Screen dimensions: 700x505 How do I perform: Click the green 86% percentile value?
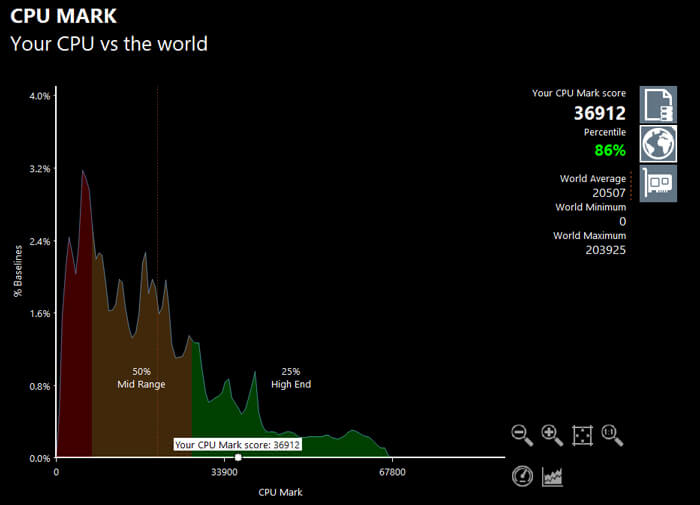[x=610, y=150]
